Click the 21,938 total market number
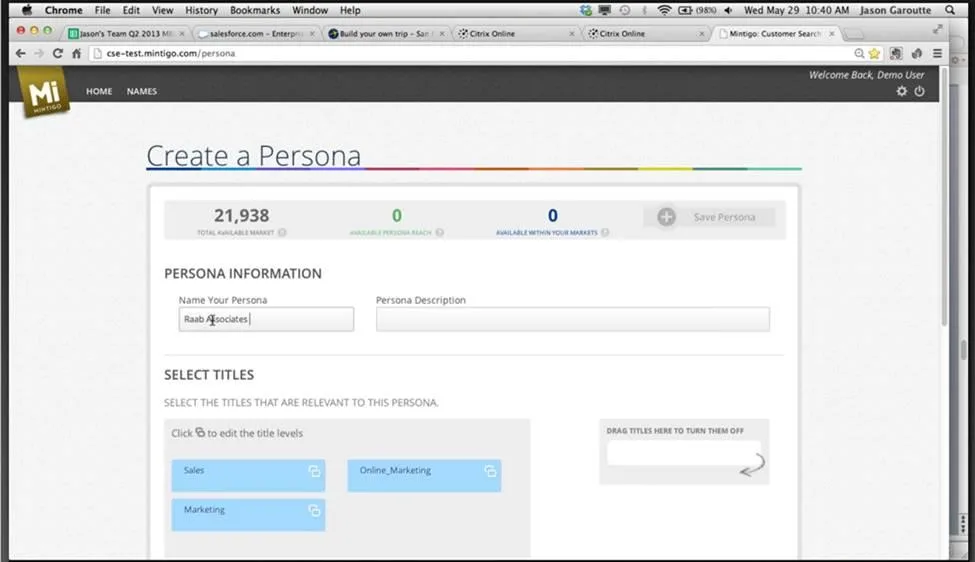This screenshot has height=562, width=975. click(241, 216)
